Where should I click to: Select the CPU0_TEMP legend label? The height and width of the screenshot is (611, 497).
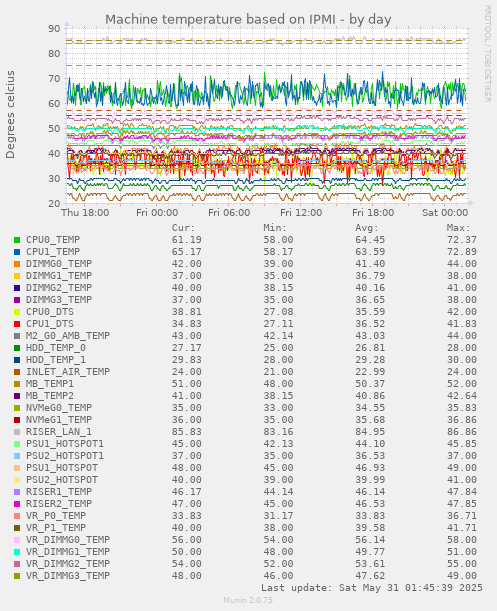pyautogui.click(x=53, y=240)
